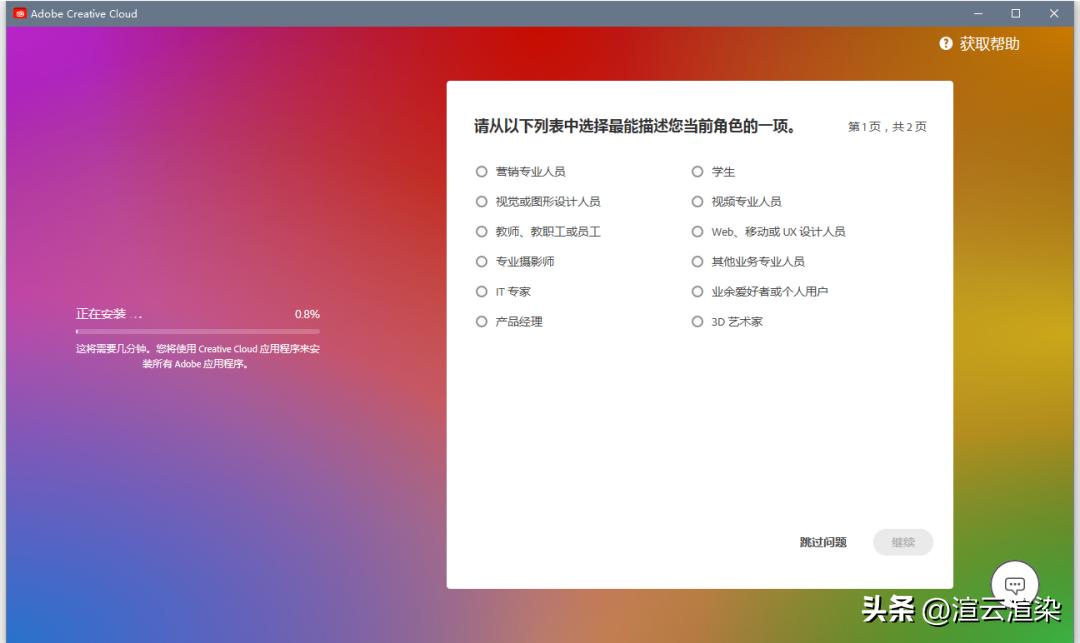Select 业余爱好者或个人用户 option

(697, 291)
